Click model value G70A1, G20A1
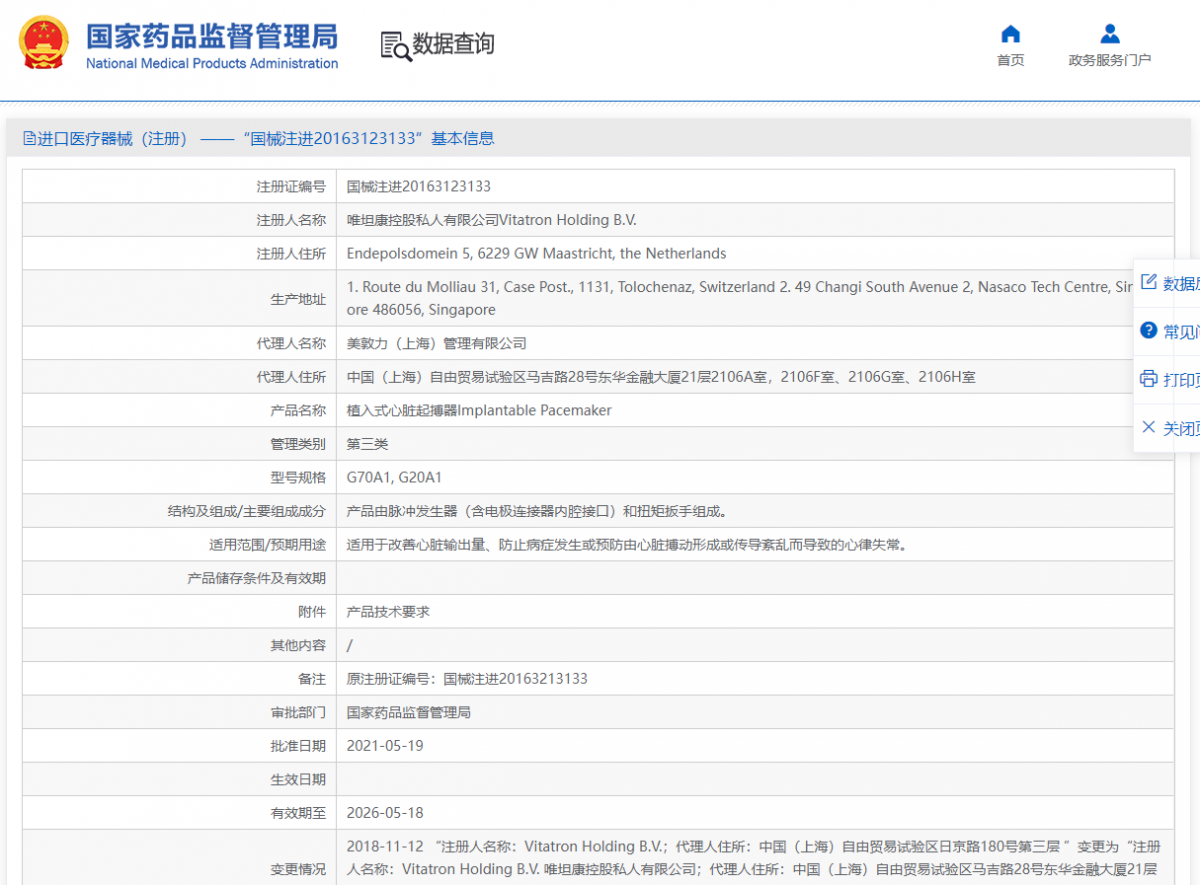Viewport: 1200px width, 885px height. pos(394,477)
